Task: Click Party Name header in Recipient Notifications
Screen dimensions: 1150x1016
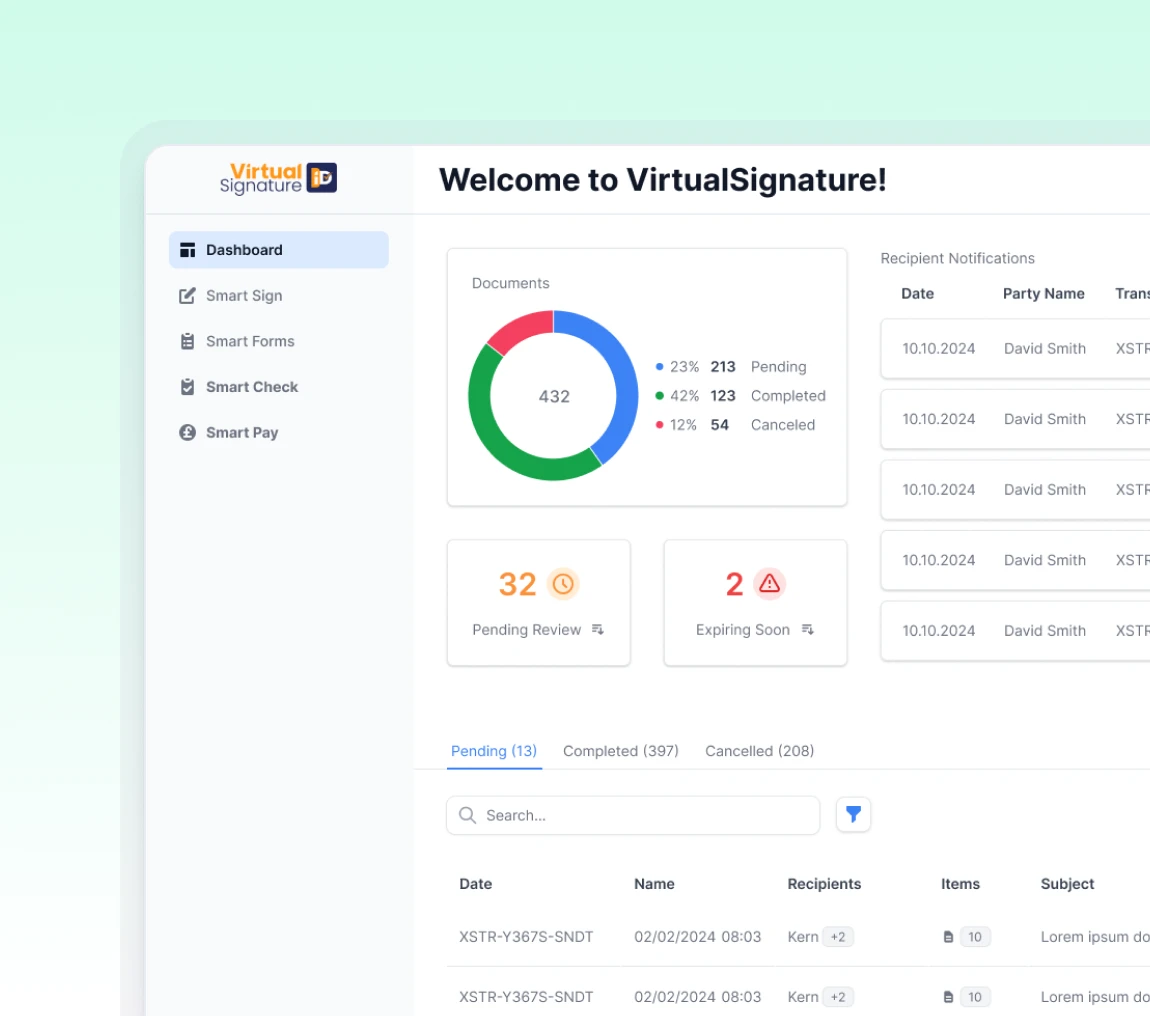Action: coord(1044,293)
